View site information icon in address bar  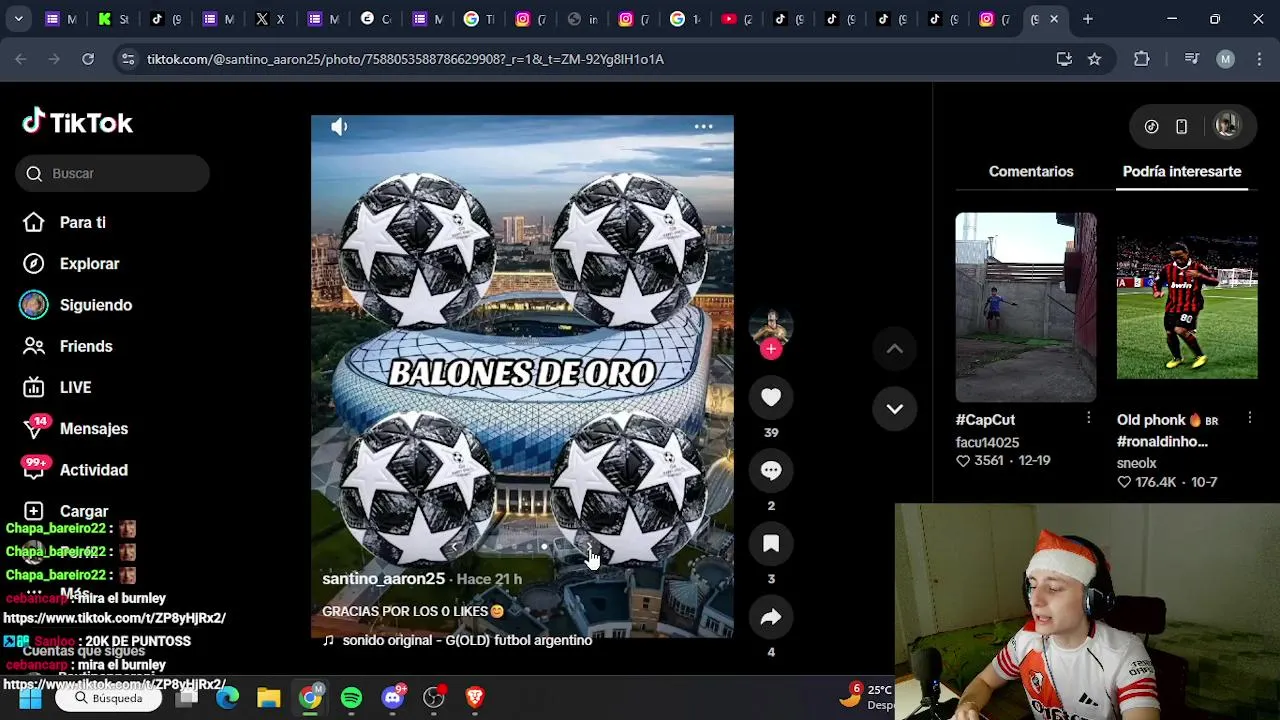(127, 59)
